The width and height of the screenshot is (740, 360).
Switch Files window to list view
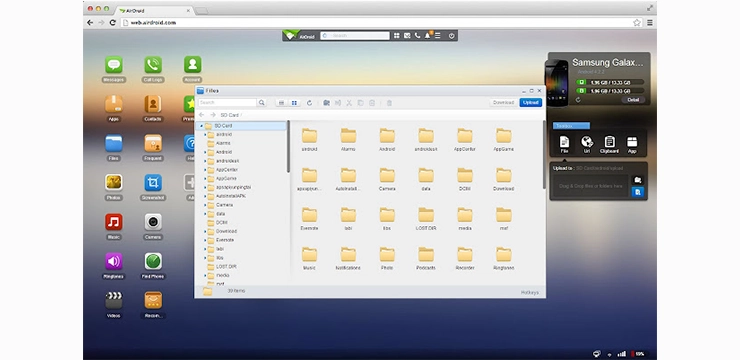281,103
